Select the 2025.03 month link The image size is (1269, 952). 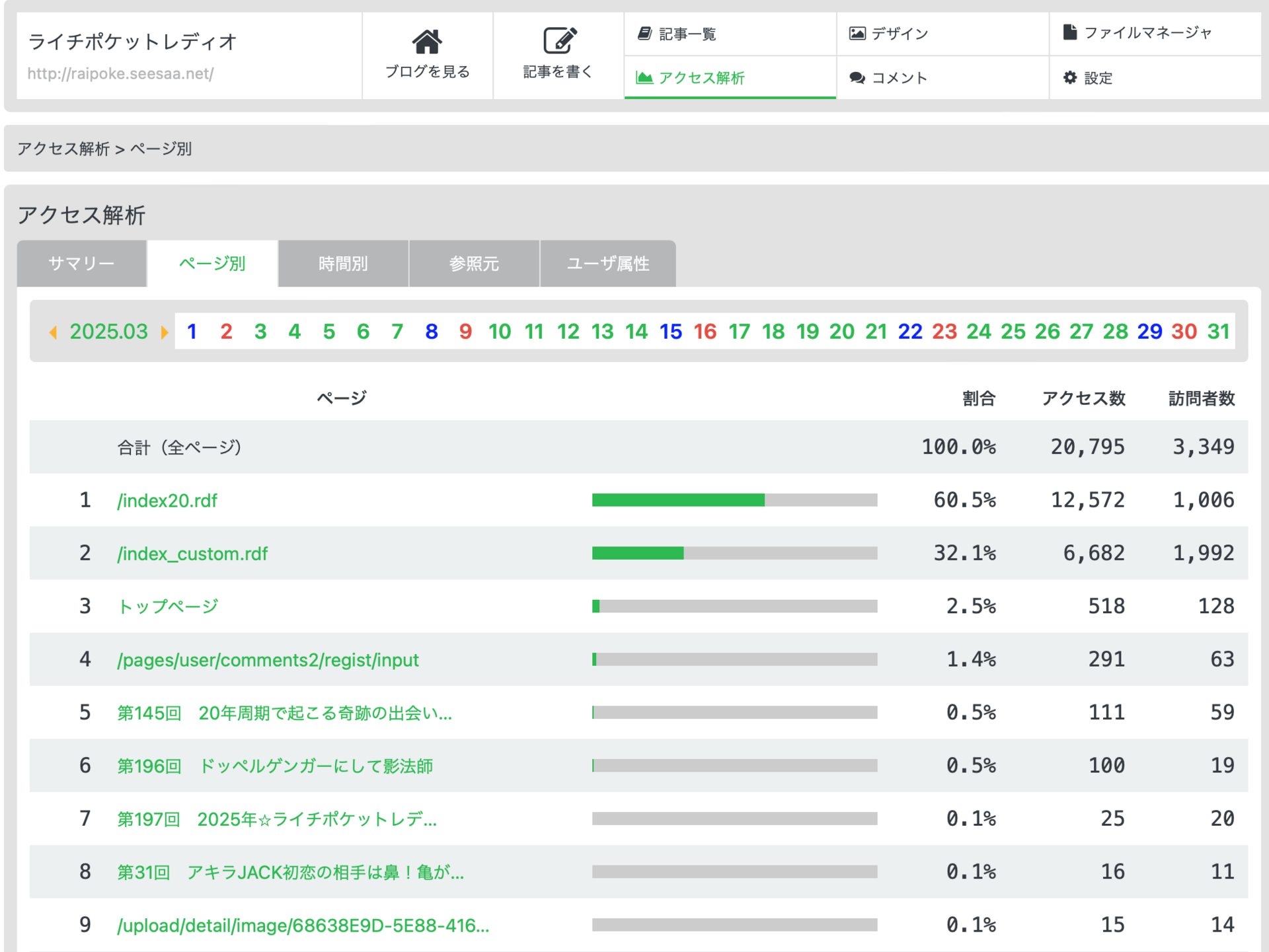[x=109, y=332]
